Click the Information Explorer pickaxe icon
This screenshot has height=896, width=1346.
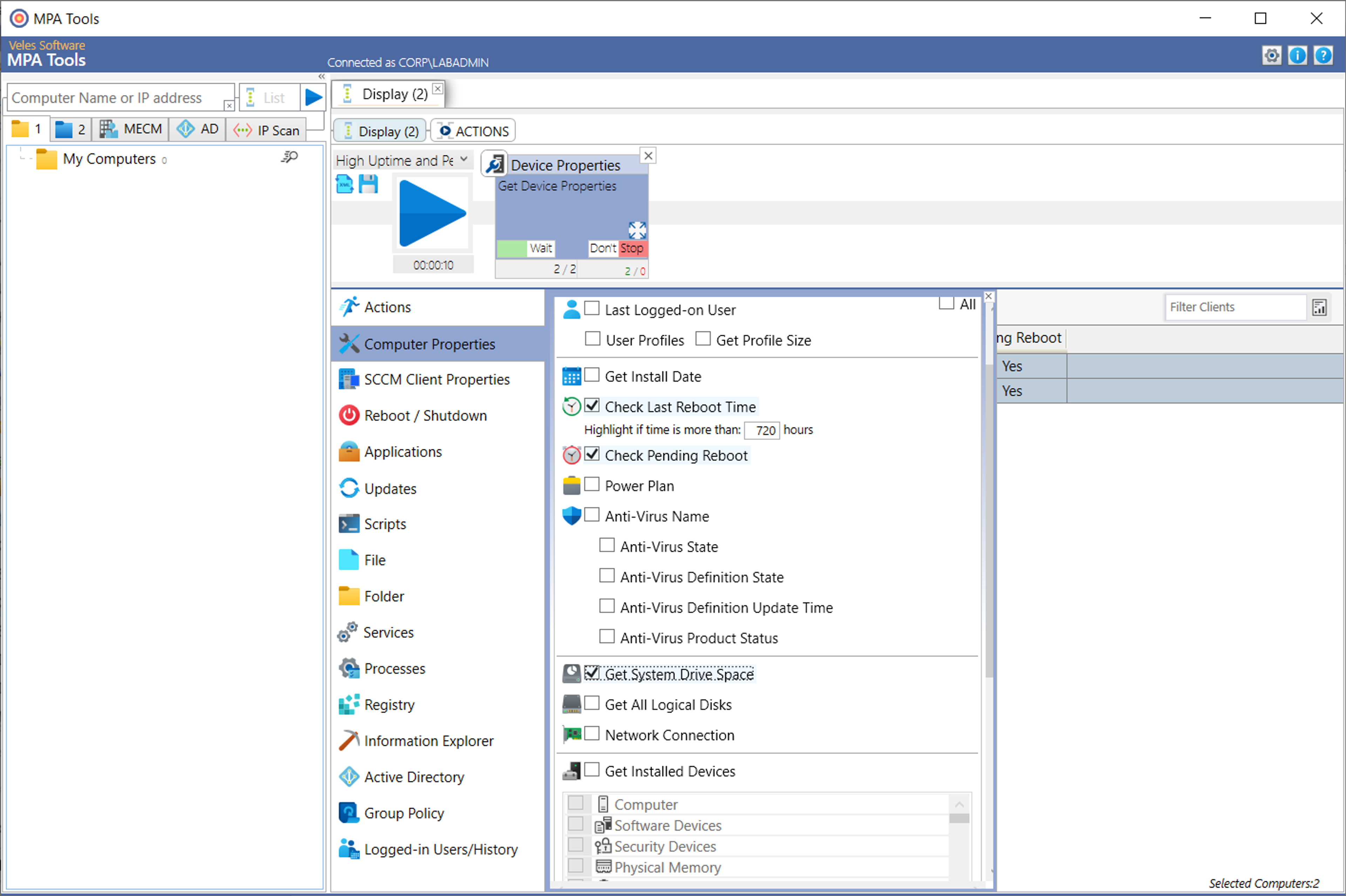point(348,741)
